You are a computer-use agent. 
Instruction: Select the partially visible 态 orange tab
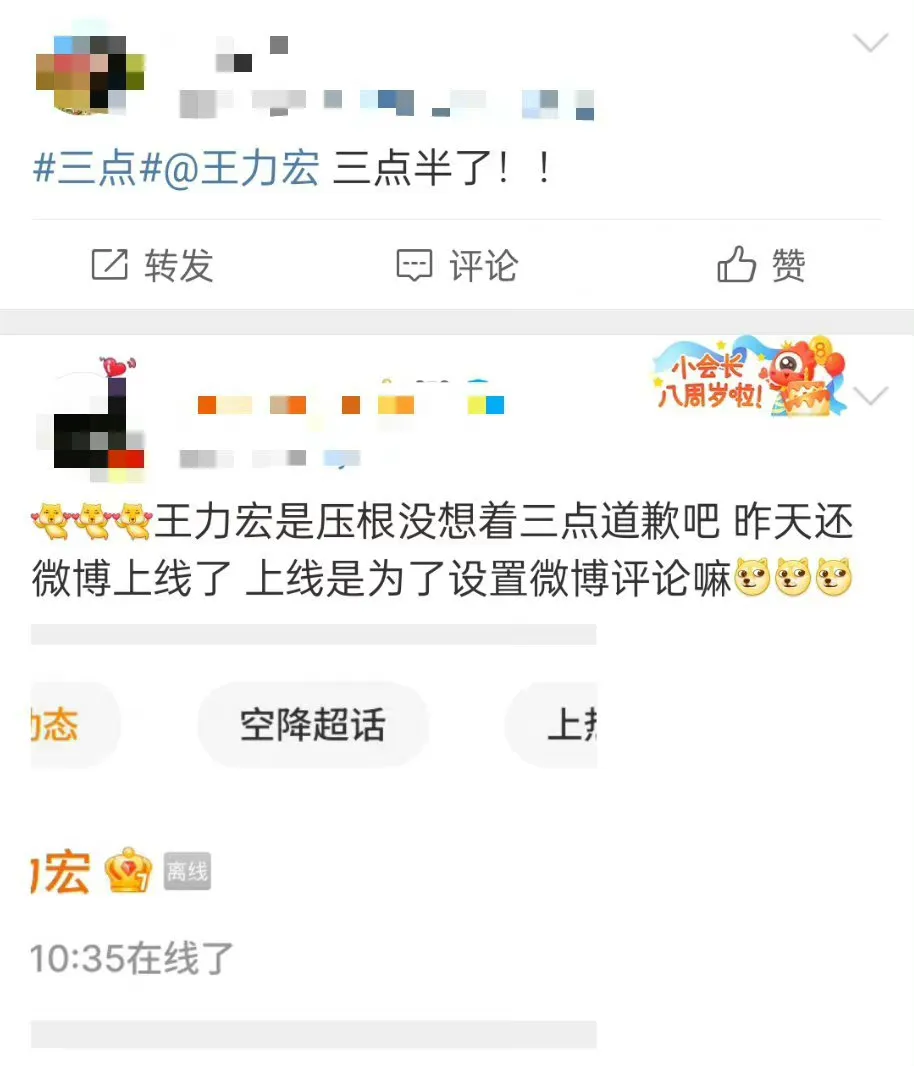(75, 725)
